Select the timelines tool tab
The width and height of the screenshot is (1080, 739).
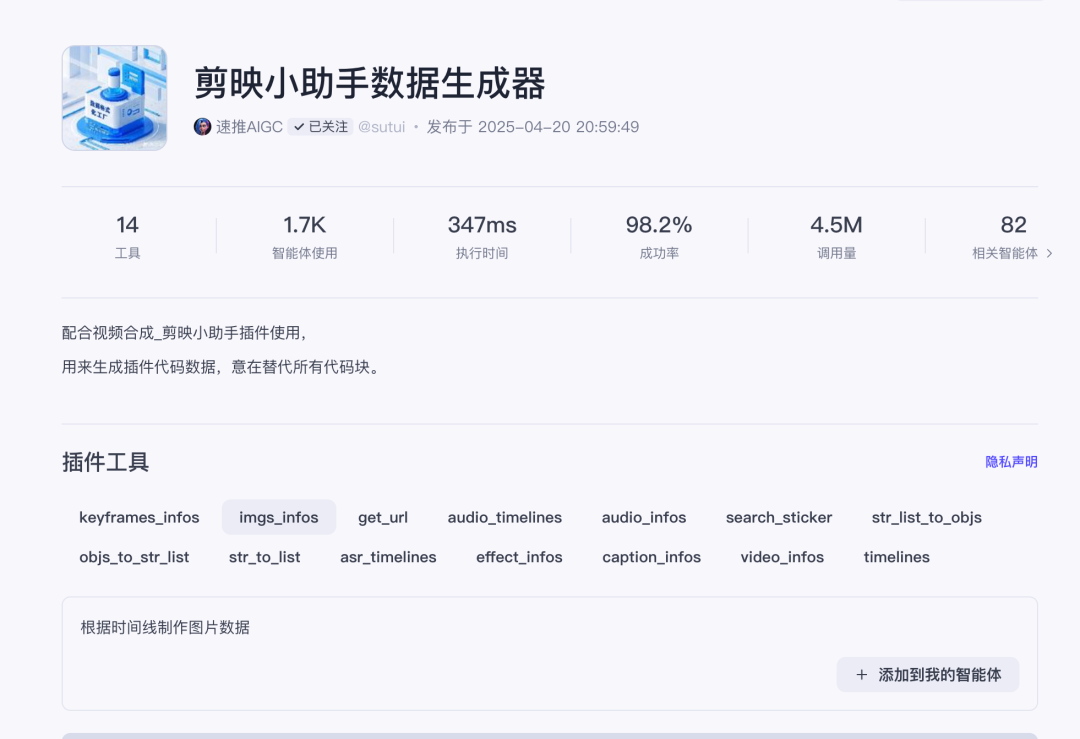(x=897, y=557)
